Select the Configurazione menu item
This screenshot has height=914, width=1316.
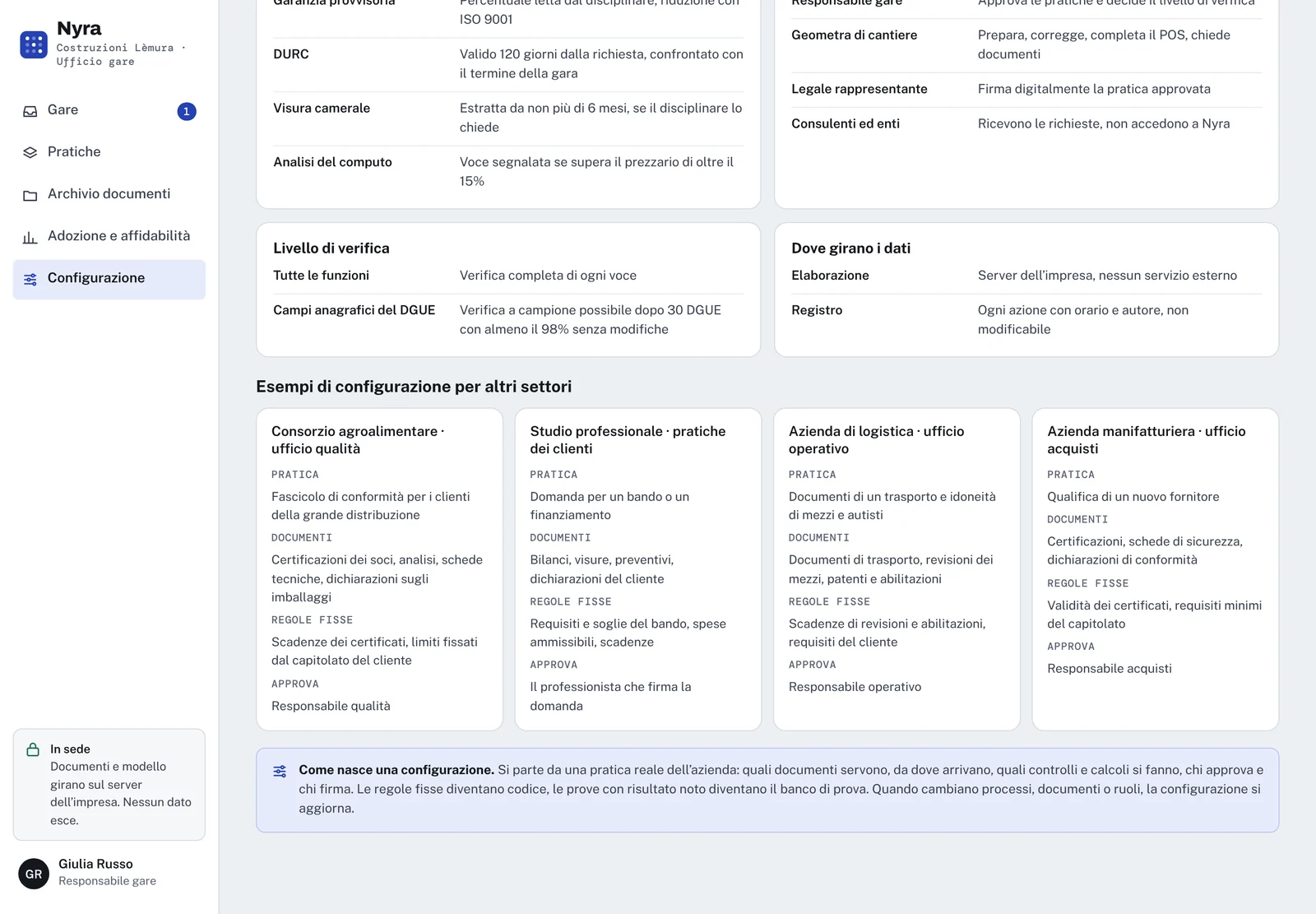(109, 279)
